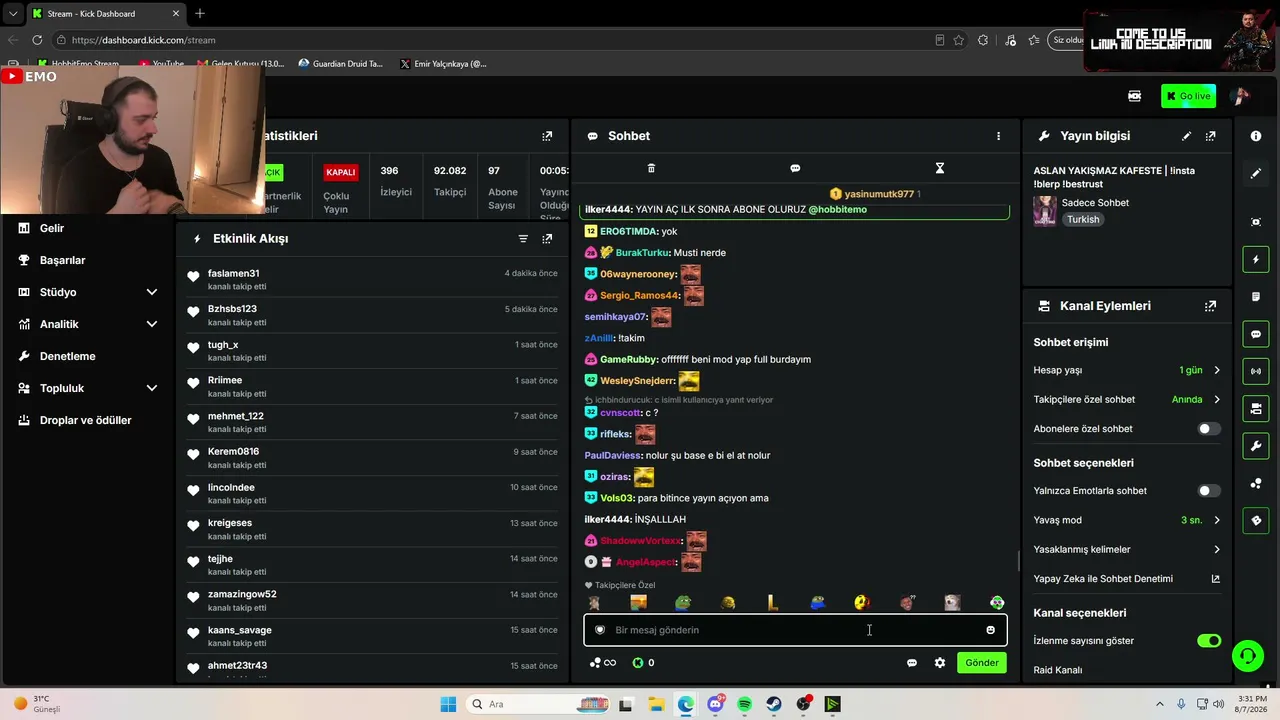The width and height of the screenshot is (1280, 720).
Task: Open chat settings gear icon
Action: (939, 662)
